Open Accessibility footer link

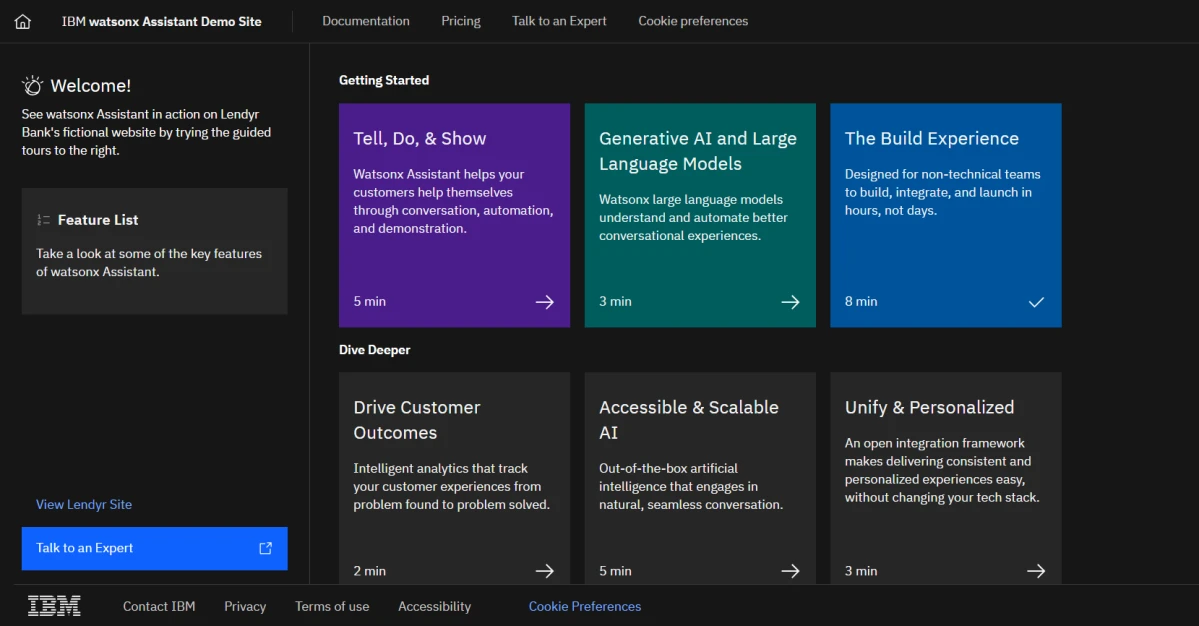pos(434,606)
